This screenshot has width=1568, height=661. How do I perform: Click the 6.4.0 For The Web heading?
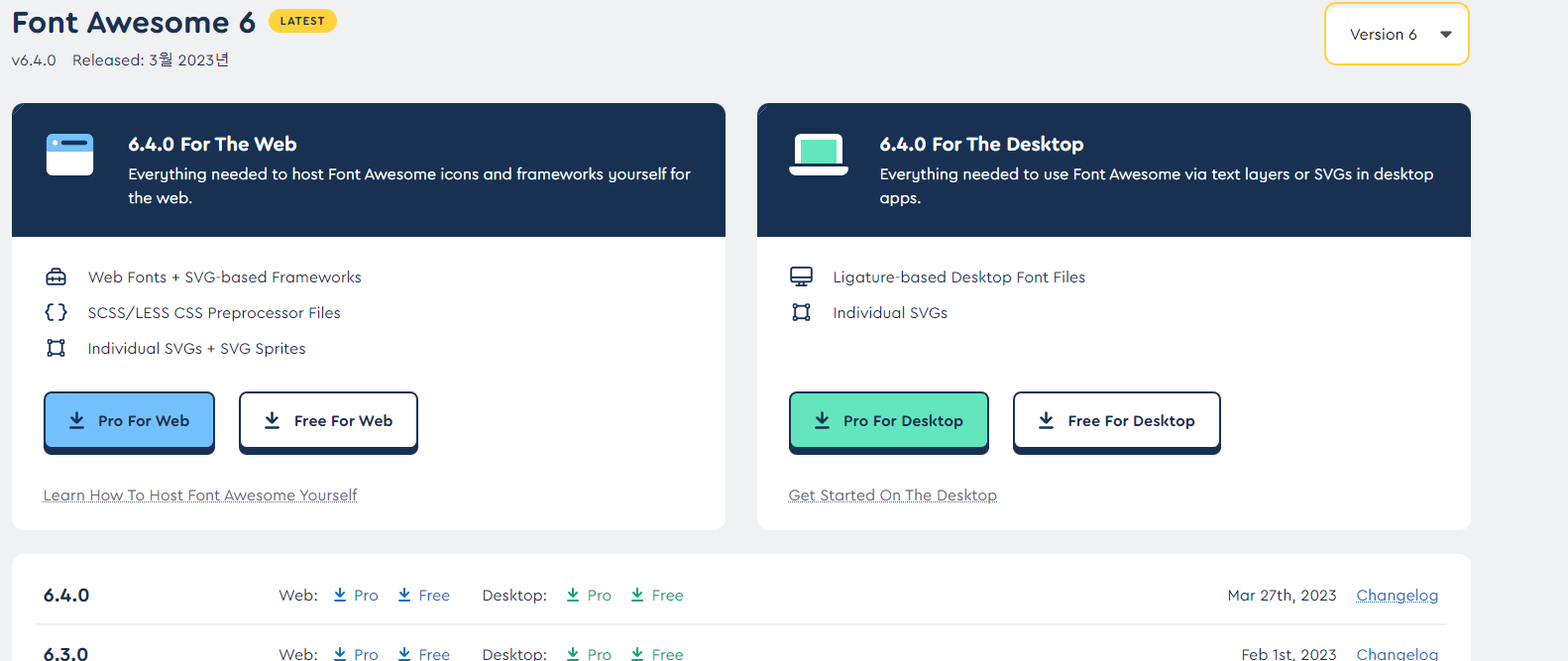click(212, 145)
